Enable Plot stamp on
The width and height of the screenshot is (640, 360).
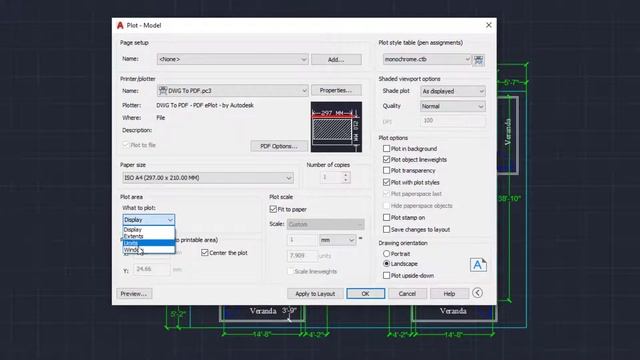tap(386, 218)
